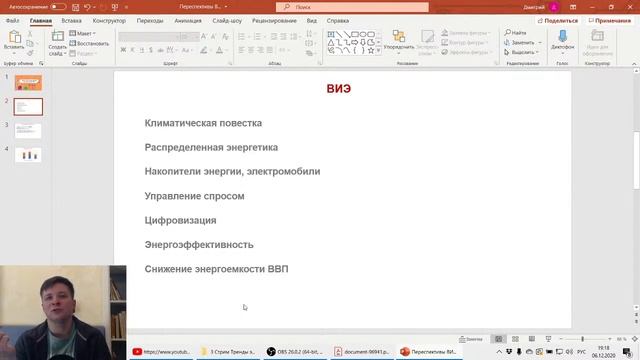Image resolution: width=640 pixels, height=360 pixels.
Task: Align text to the right
Action: tap(260, 50)
